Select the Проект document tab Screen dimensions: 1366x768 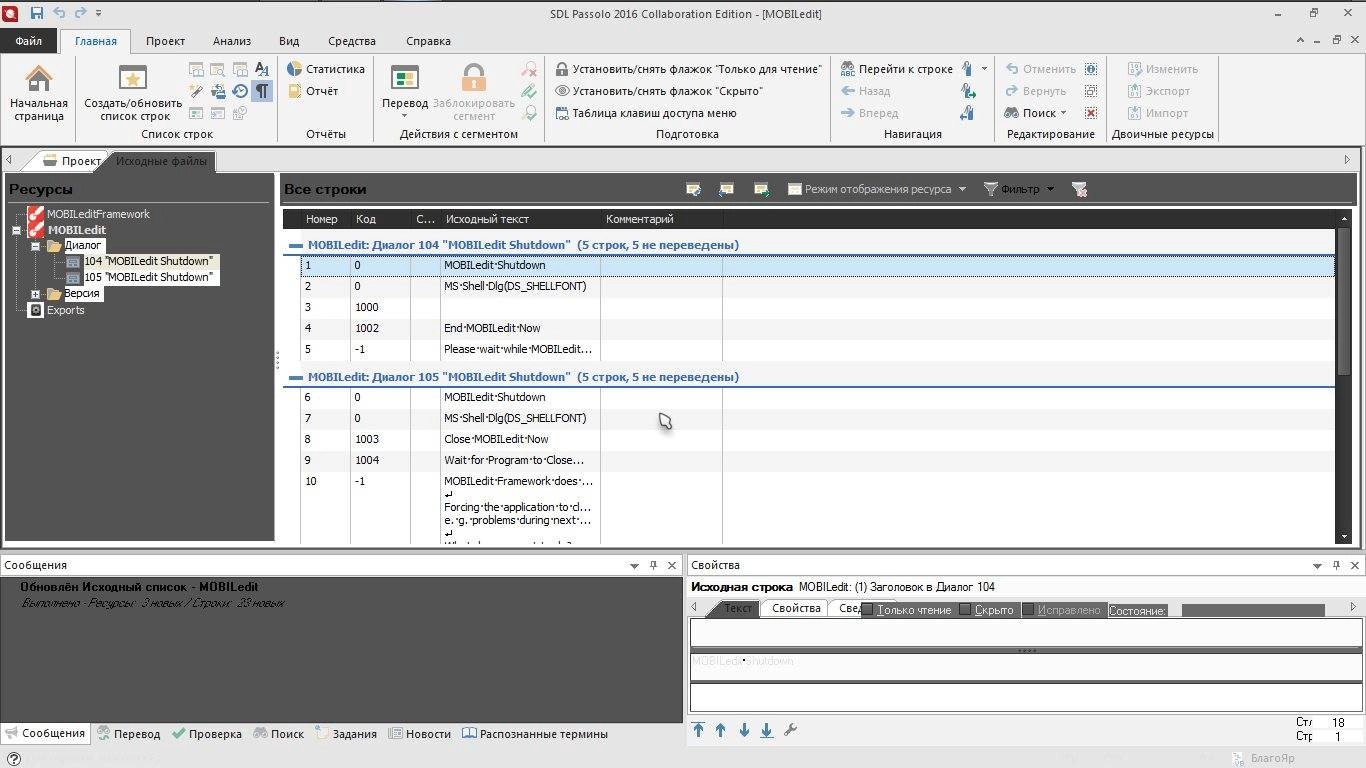(70, 161)
